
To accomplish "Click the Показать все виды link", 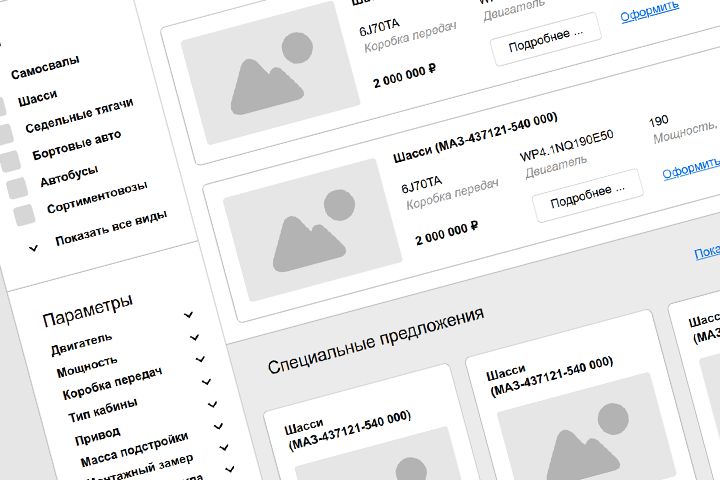I will [x=111, y=228].
